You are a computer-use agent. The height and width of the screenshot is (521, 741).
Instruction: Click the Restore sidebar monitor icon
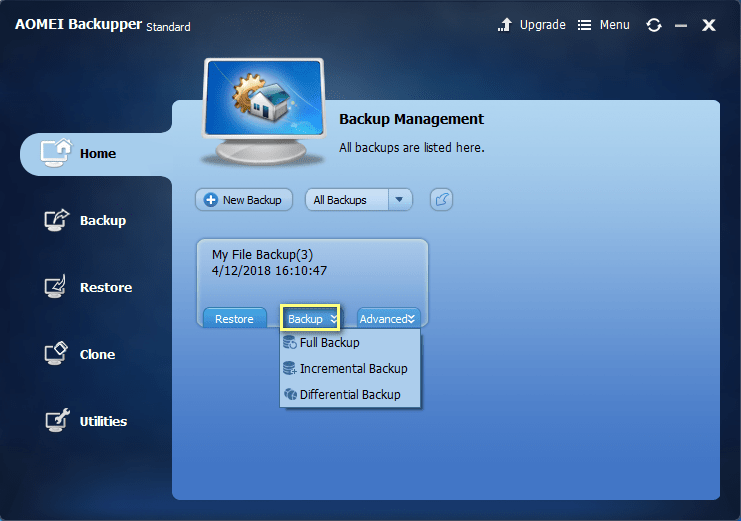55,287
